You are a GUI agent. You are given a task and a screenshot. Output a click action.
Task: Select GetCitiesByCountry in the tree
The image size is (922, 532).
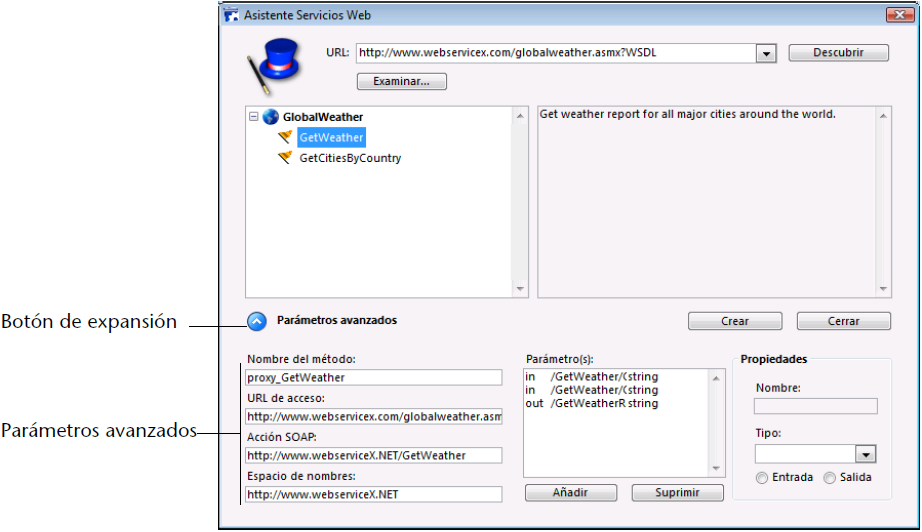click(x=350, y=158)
